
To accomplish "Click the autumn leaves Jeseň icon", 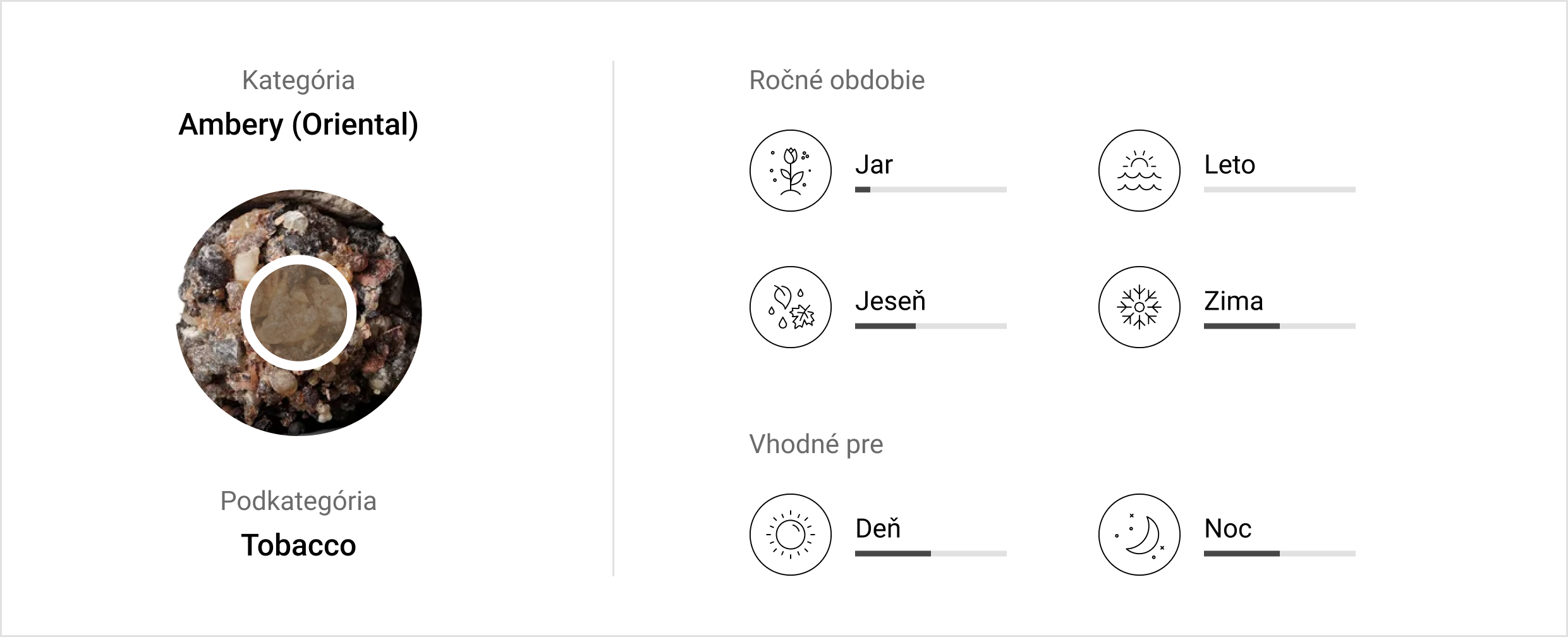I will coord(790,307).
